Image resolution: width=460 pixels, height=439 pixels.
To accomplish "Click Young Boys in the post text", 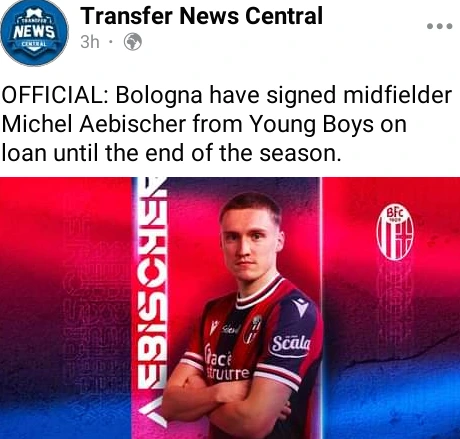I will pos(311,125).
